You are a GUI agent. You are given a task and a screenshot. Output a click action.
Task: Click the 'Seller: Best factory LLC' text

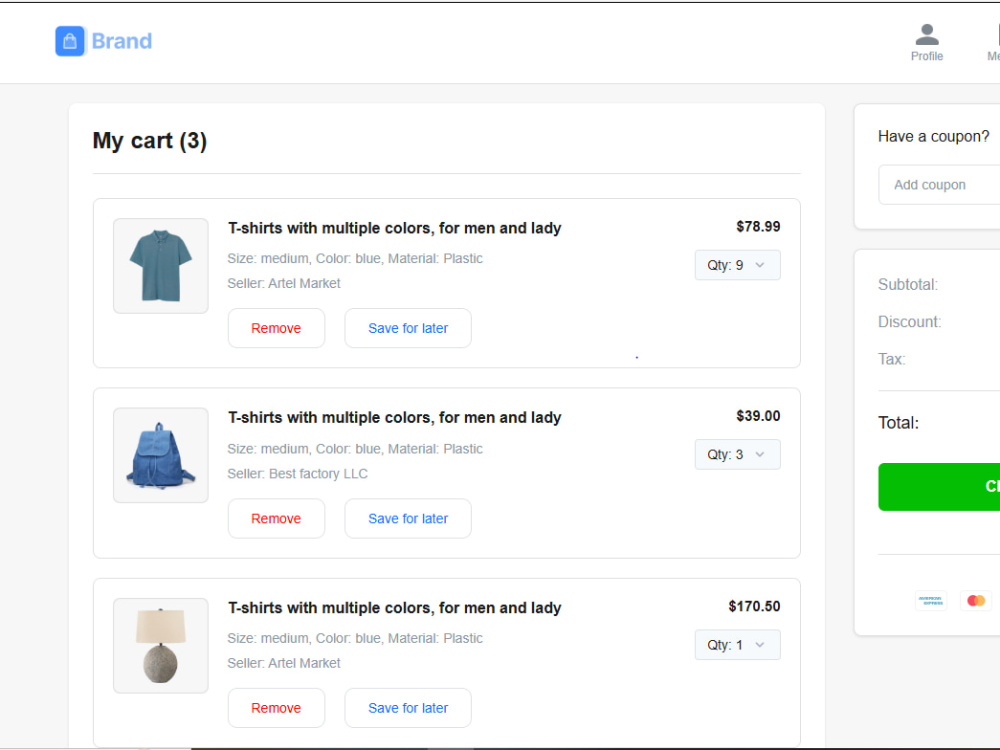click(x=297, y=474)
